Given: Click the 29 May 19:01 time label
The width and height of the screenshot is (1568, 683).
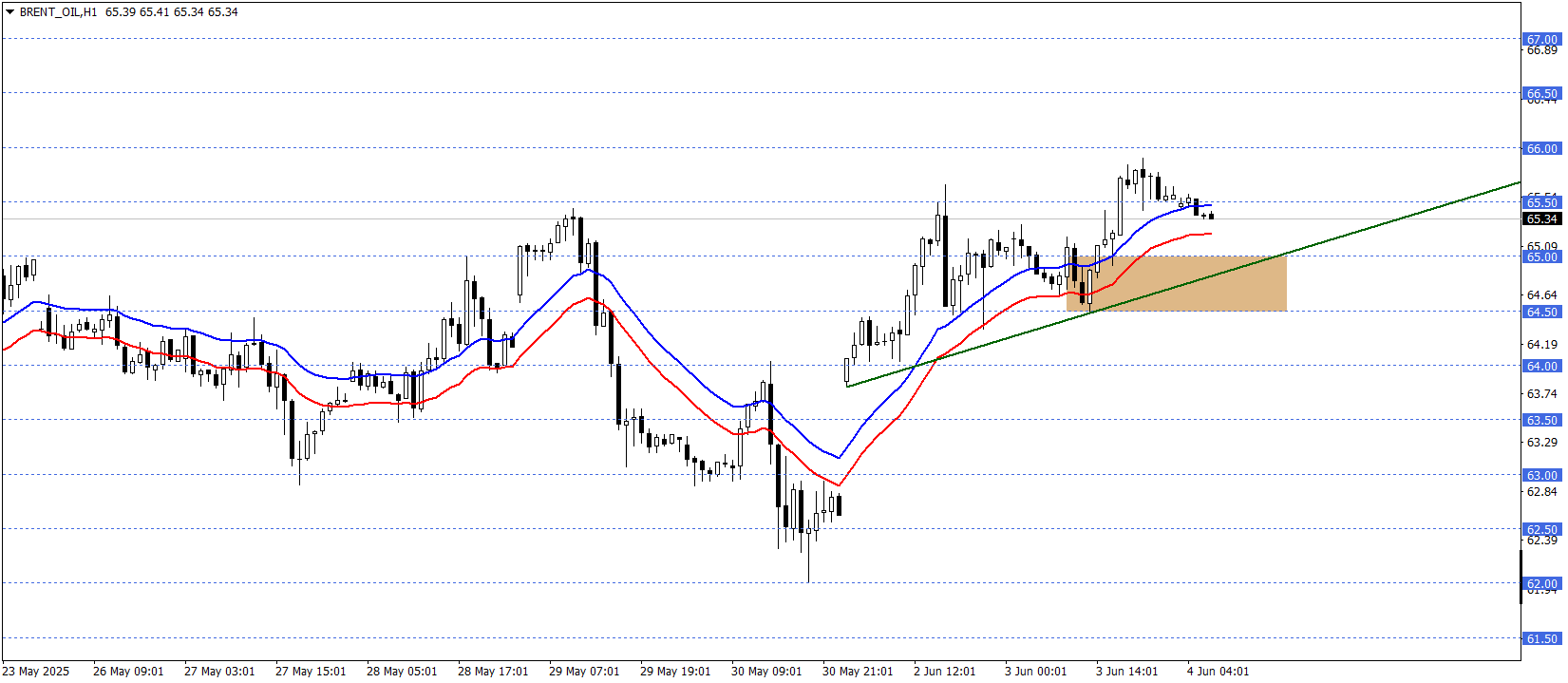Looking at the screenshot, I should (675, 672).
